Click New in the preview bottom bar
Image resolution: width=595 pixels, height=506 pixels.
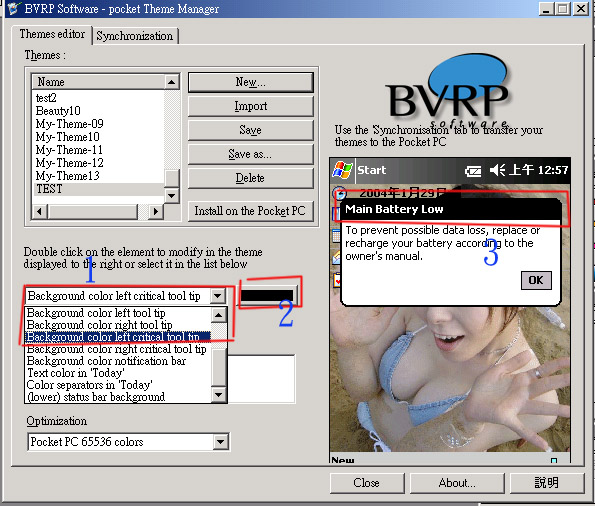[343, 460]
